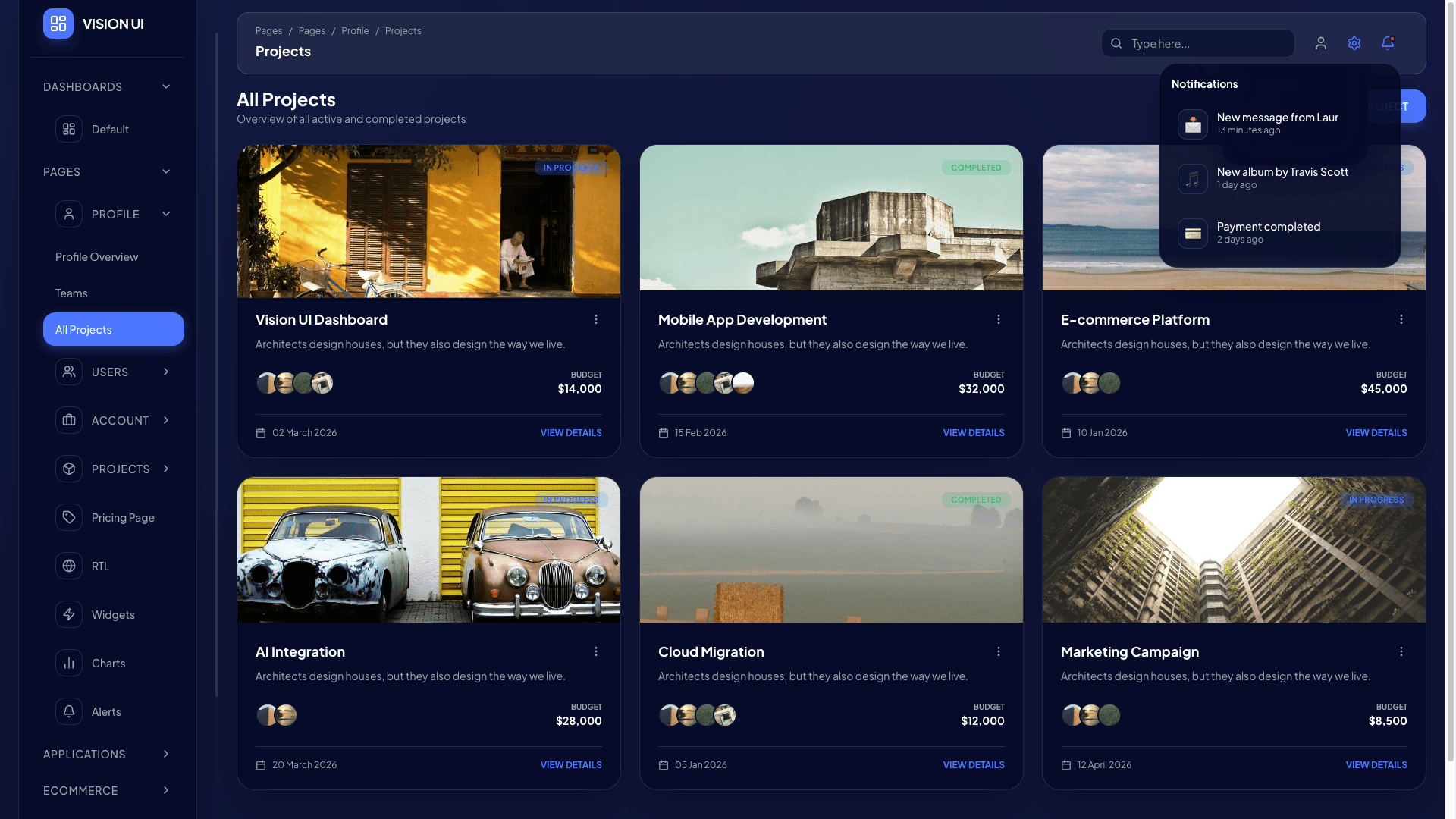Click the Widgets sidebar icon
The image size is (1456, 819).
[69, 614]
